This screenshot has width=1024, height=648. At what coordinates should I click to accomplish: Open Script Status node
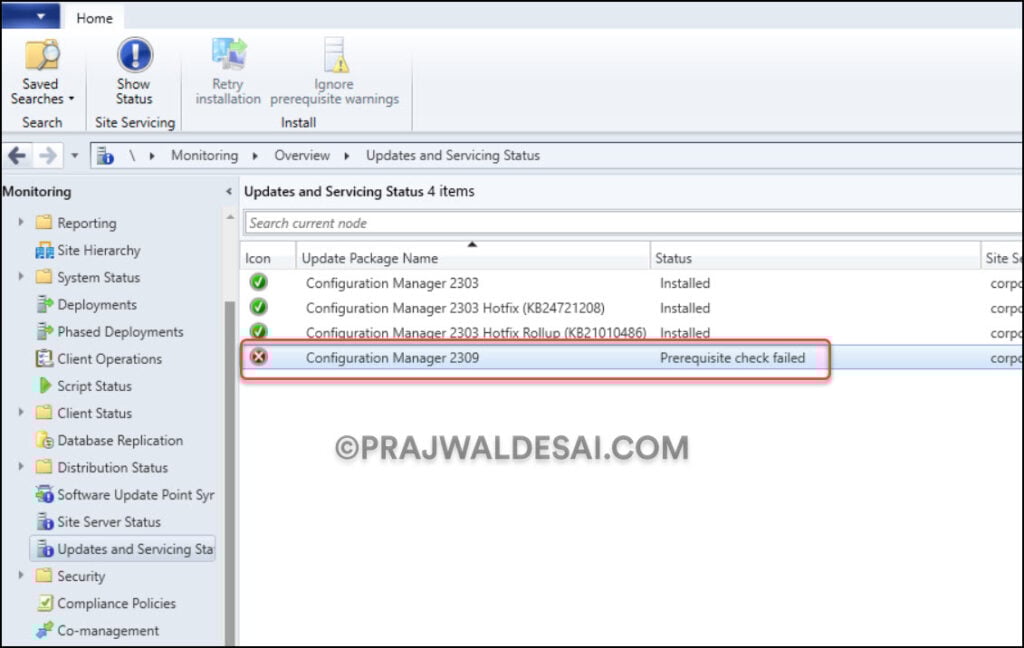coord(94,386)
